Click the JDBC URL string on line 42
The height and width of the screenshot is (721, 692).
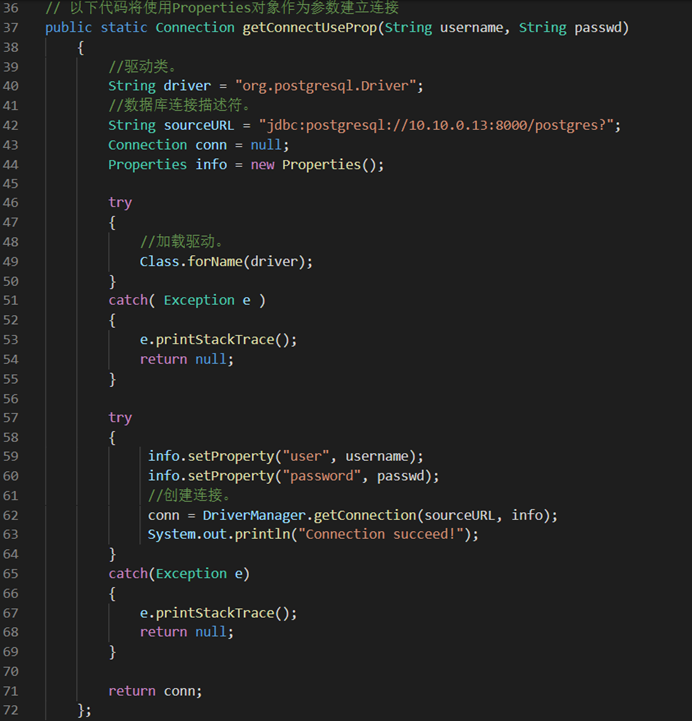[x=436, y=125]
